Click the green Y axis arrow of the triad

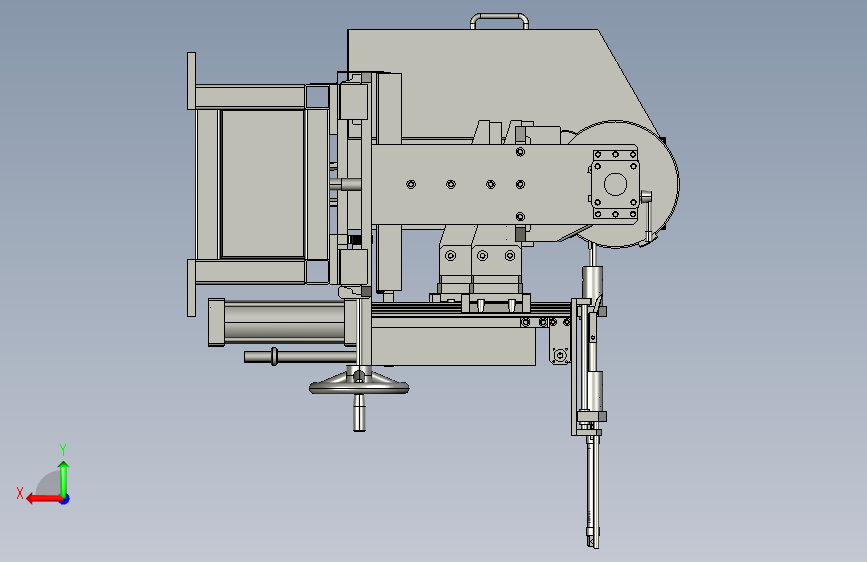pyautogui.click(x=64, y=478)
